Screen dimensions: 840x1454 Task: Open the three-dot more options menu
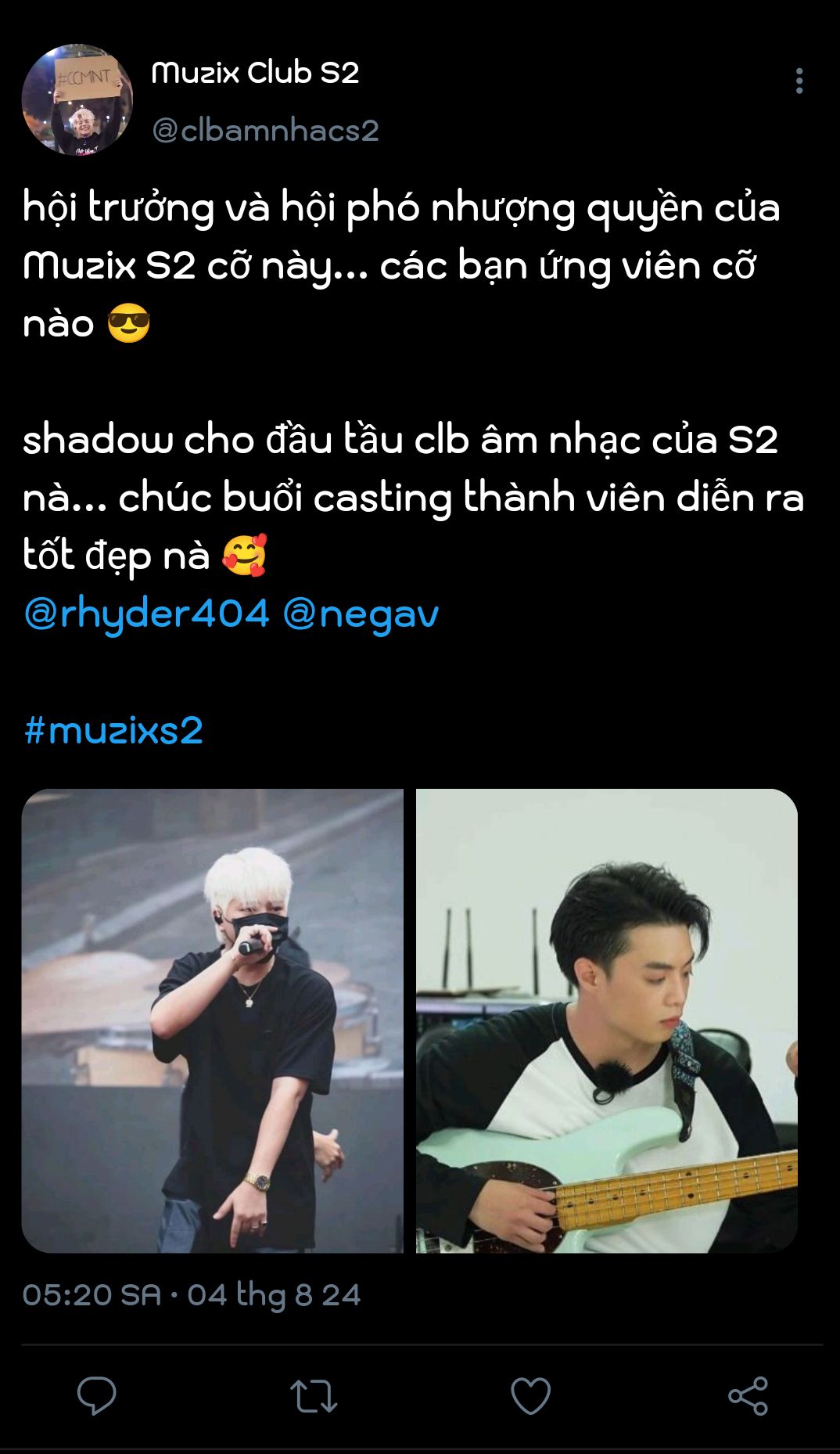799,81
